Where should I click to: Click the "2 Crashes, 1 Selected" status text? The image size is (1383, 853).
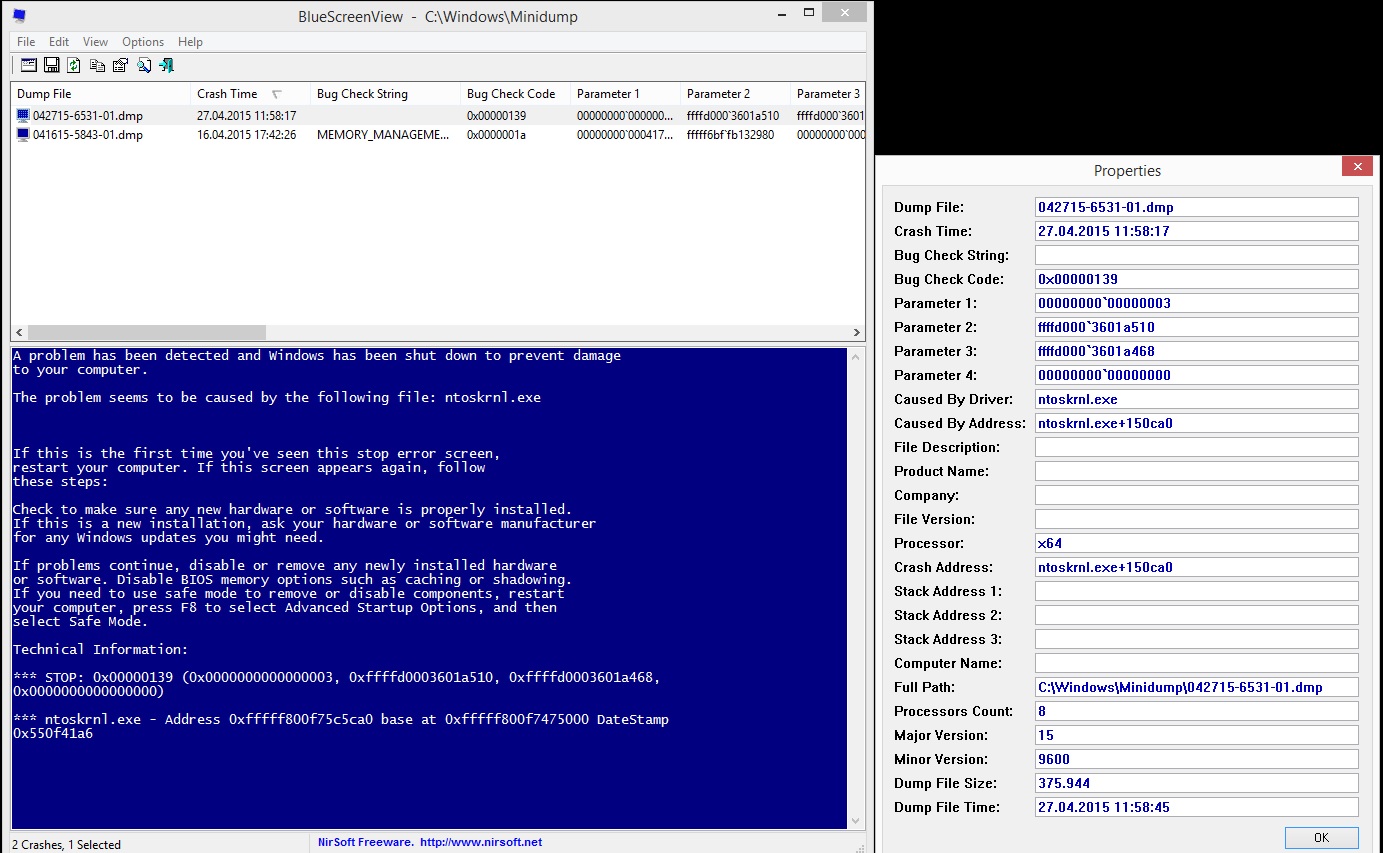click(x=66, y=844)
